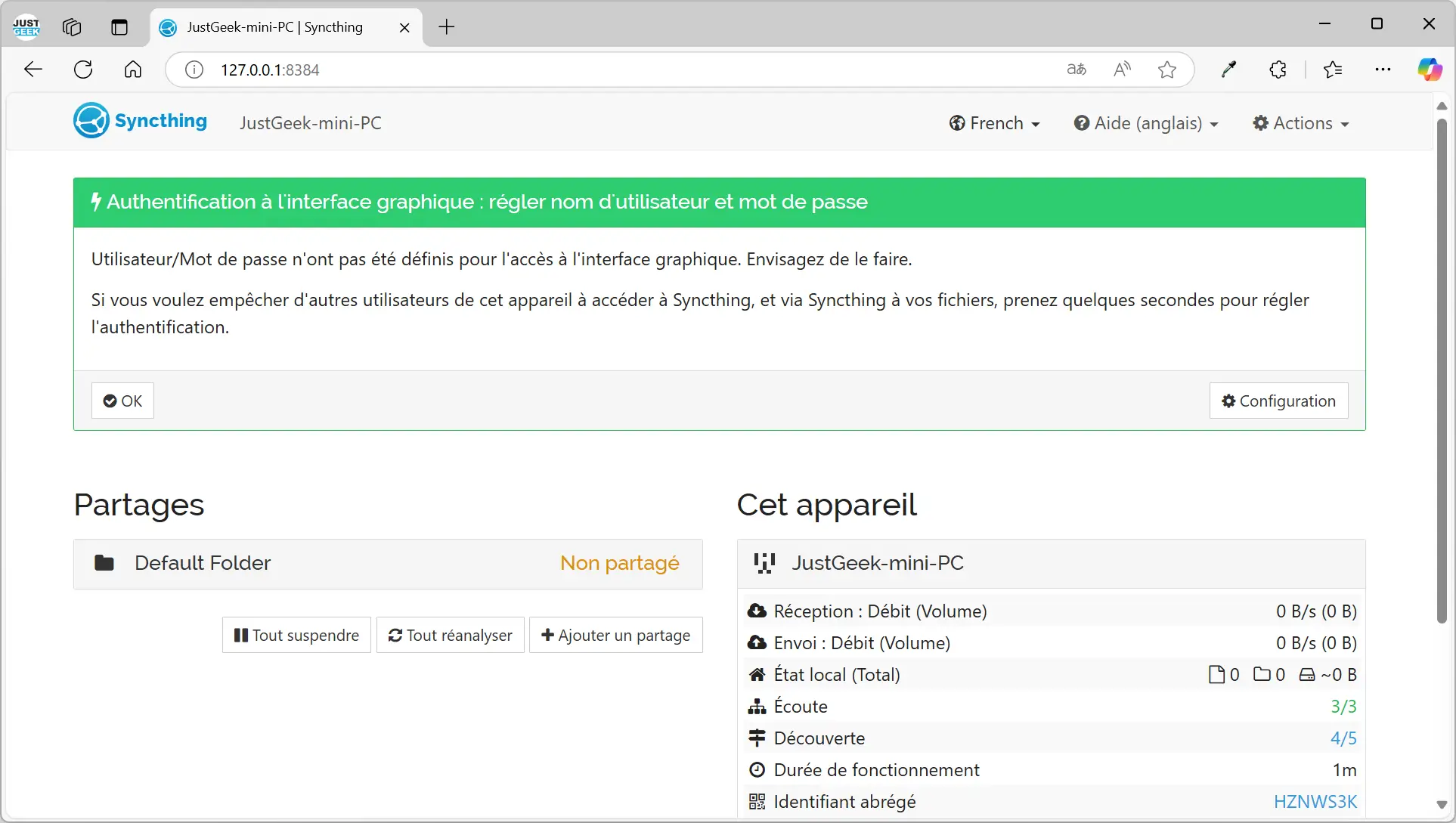Click the État local home icon

(x=757, y=674)
